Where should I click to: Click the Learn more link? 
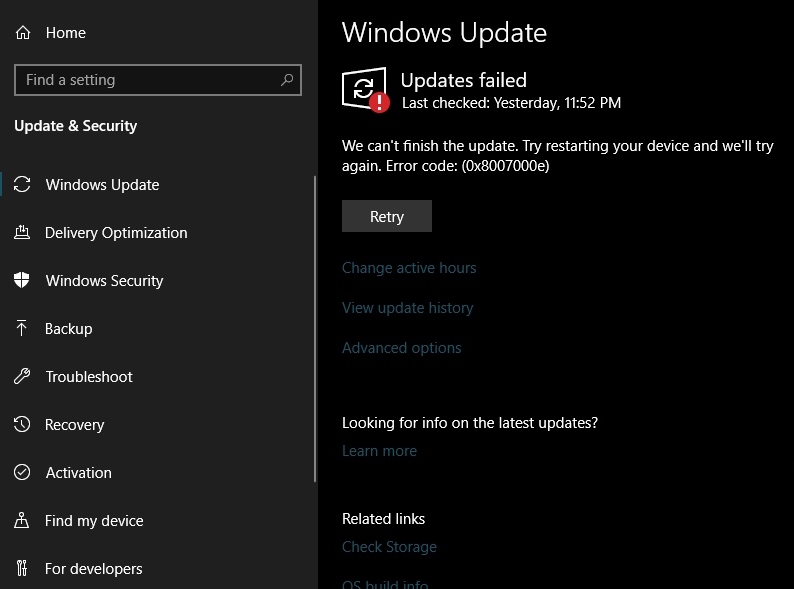(379, 450)
